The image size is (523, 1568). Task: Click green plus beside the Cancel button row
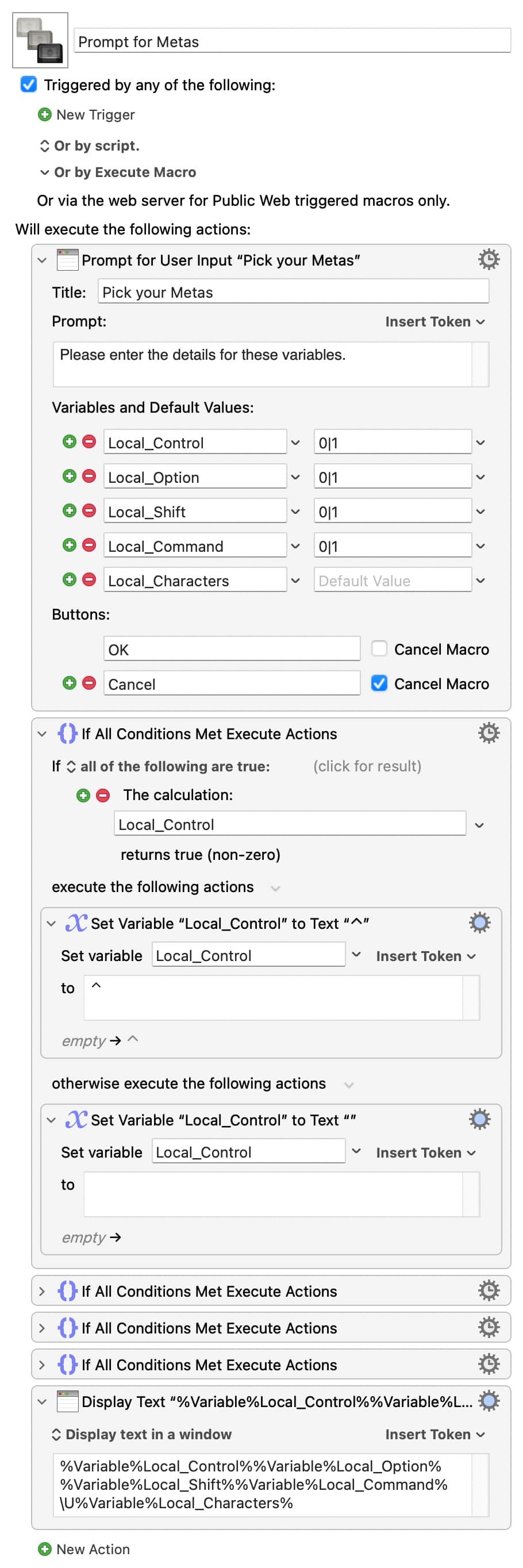click(70, 683)
